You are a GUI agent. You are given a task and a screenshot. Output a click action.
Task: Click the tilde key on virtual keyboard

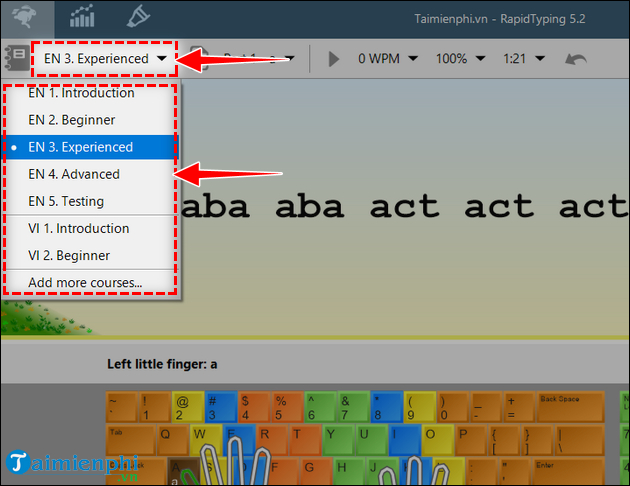click(121, 407)
